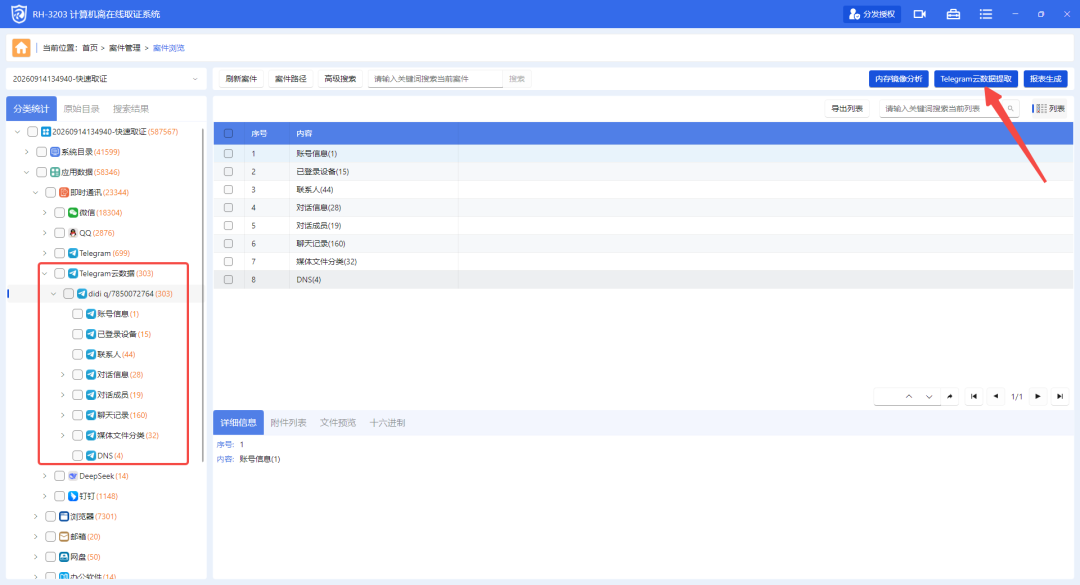1080x585 pixels.
Task: Switch to the 十六进制 tab
Action: [387, 423]
